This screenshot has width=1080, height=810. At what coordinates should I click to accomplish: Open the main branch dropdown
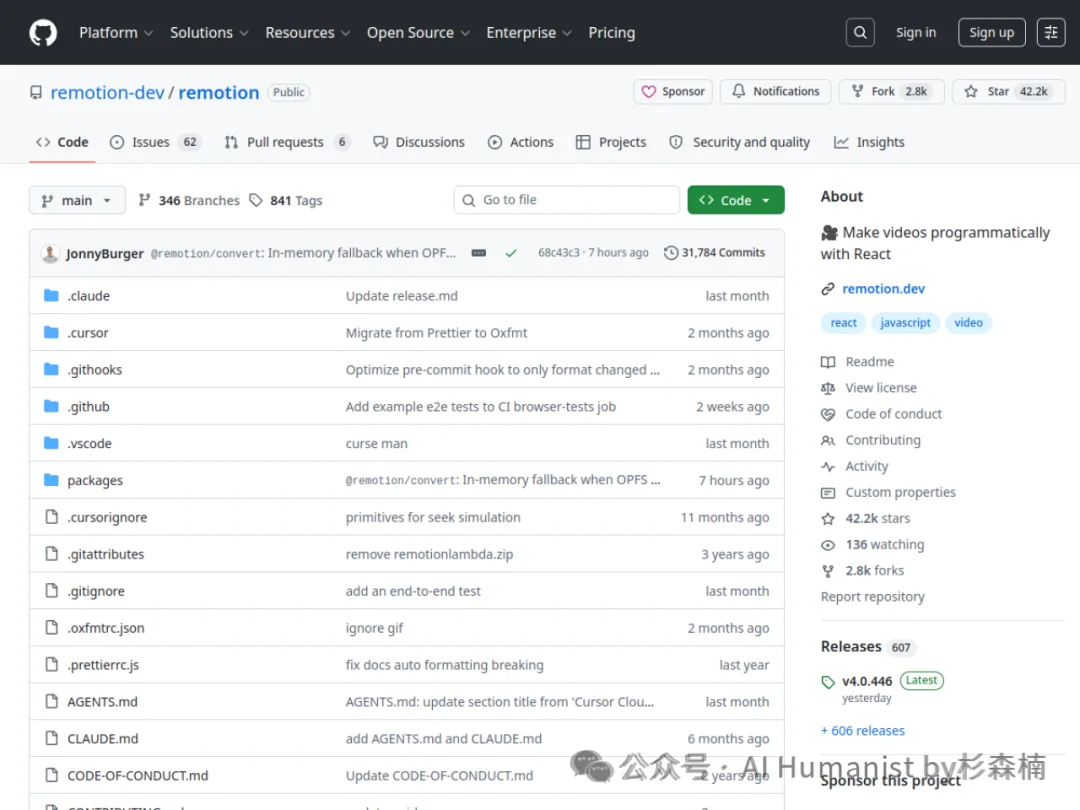pos(77,200)
